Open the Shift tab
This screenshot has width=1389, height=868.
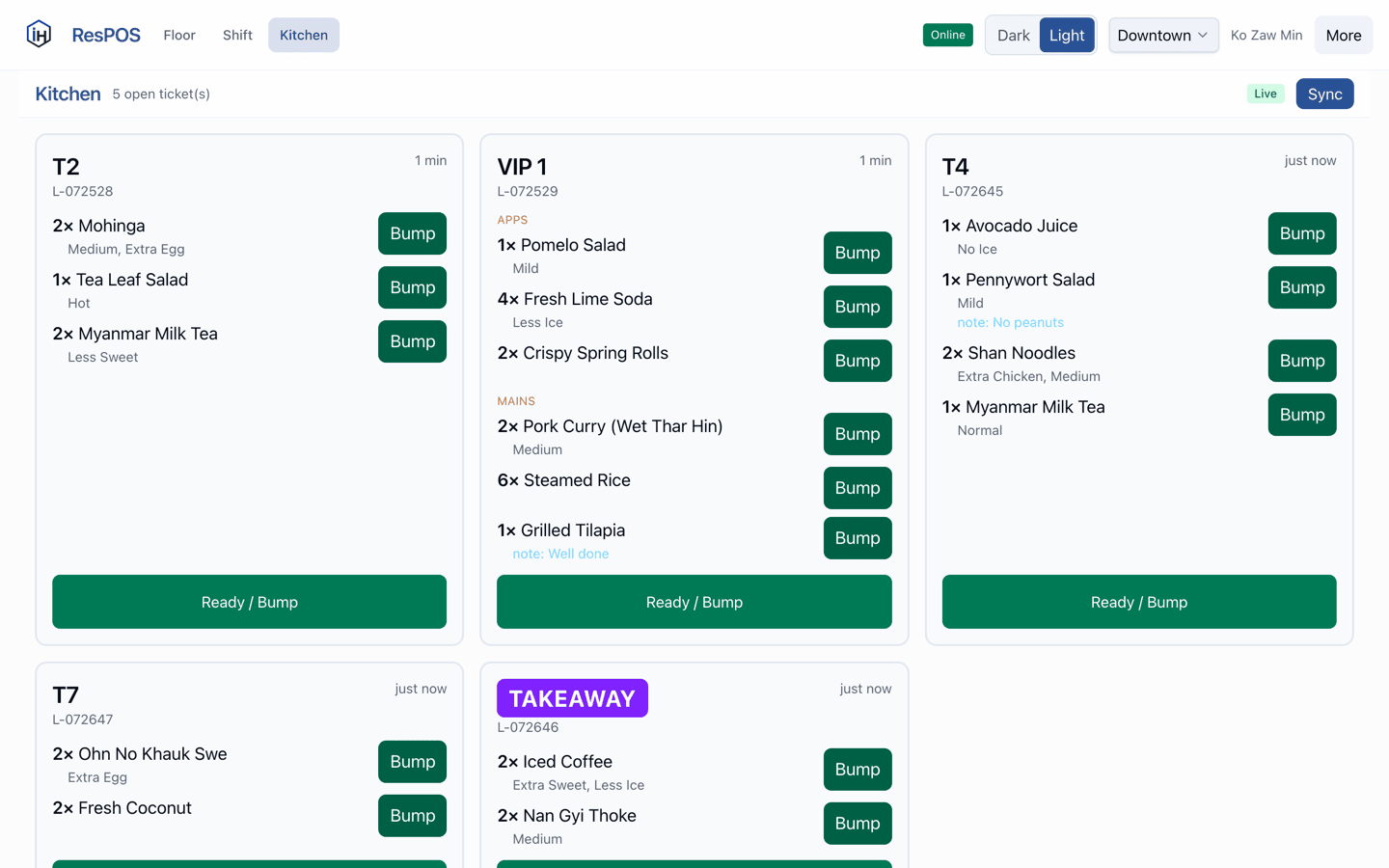tap(237, 35)
